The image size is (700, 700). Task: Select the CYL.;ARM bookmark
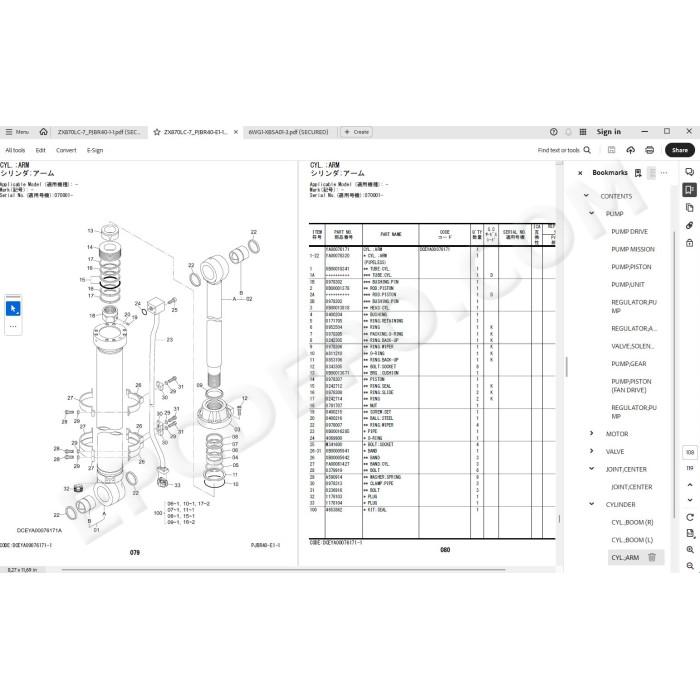(625, 558)
